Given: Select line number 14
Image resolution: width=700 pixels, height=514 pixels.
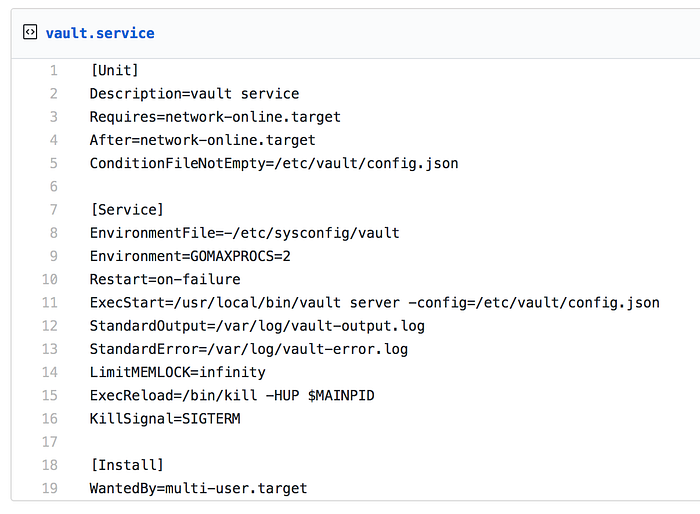Looking at the screenshot, I should (x=50, y=372).
